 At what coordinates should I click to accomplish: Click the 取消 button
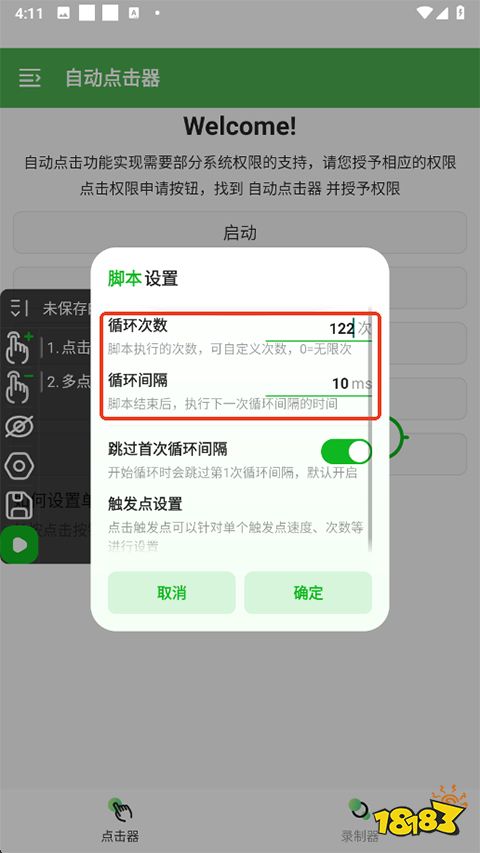tap(171, 592)
